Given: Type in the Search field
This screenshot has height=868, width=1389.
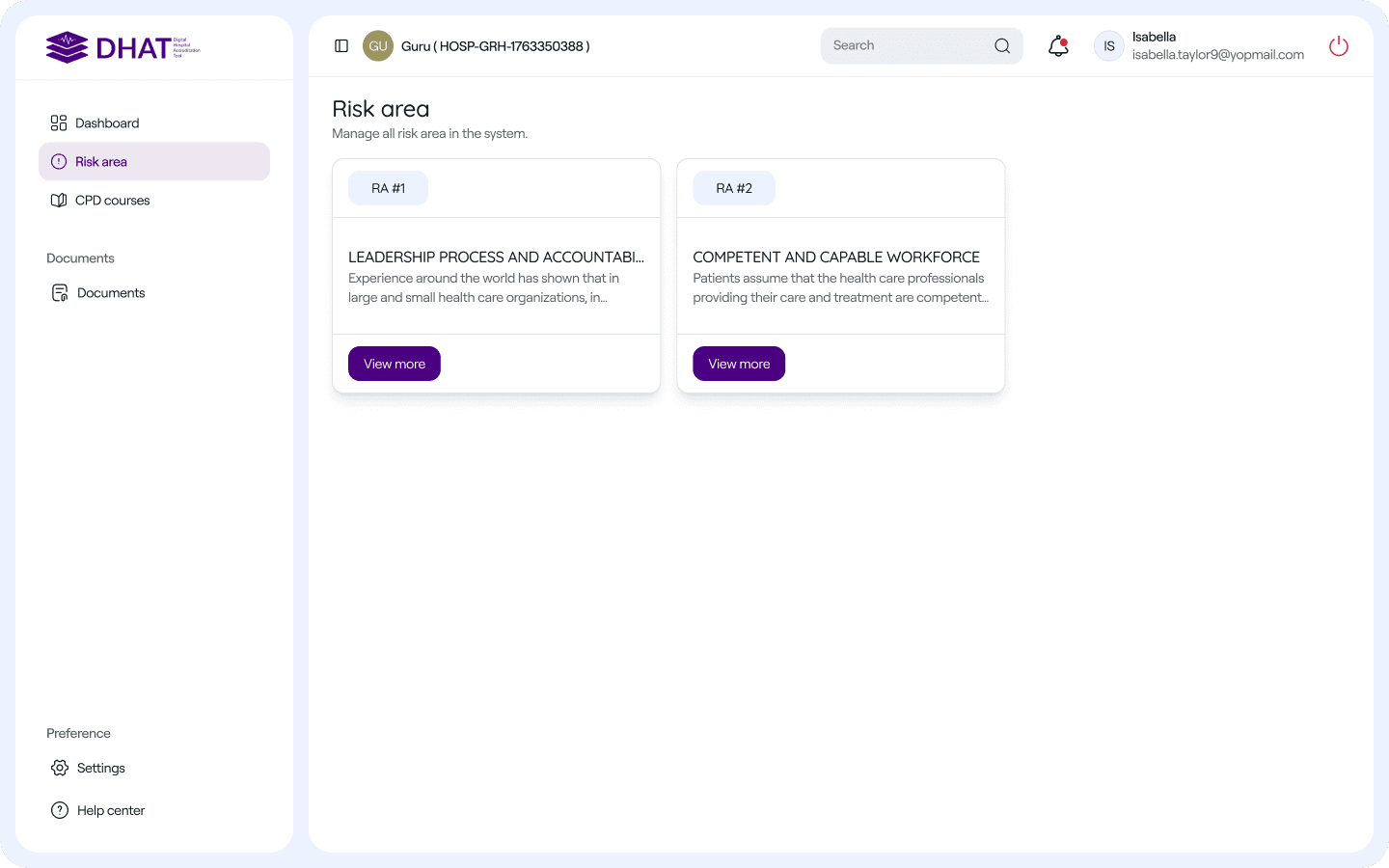Looking at the screenshot, I should pos(907,46).
